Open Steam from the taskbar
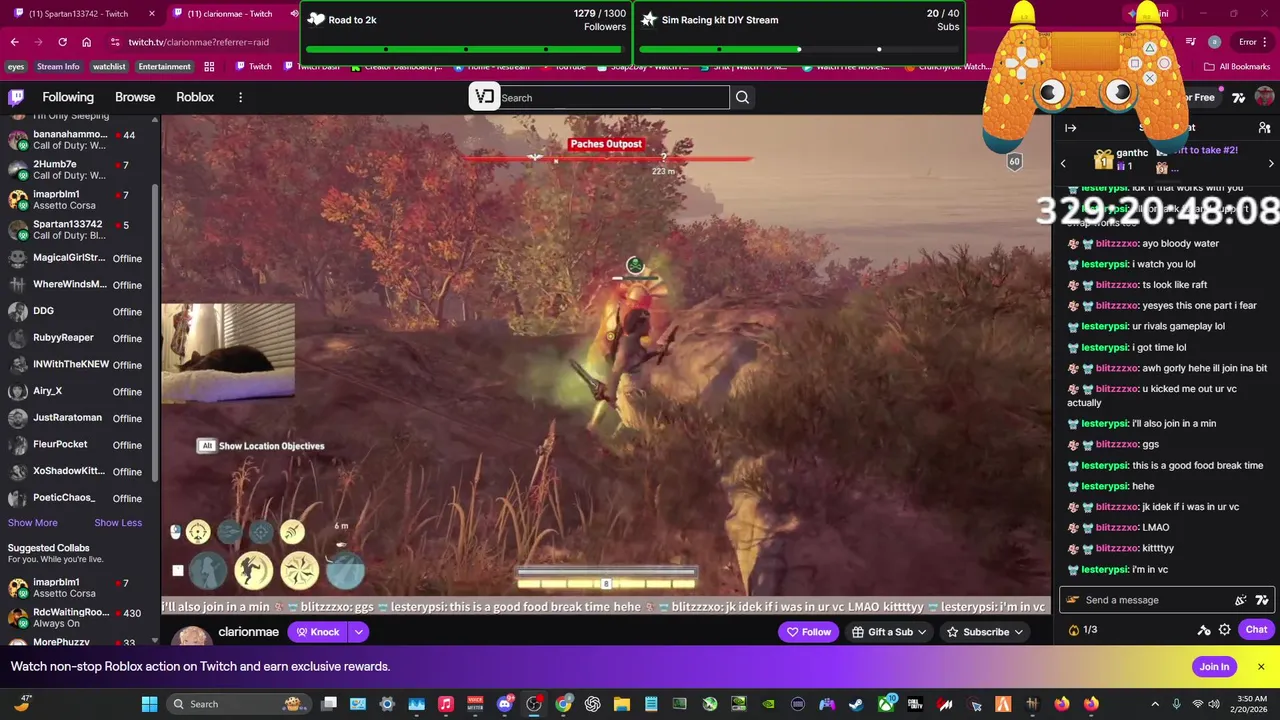1280x720 pixels. click(x=856, y=704)
